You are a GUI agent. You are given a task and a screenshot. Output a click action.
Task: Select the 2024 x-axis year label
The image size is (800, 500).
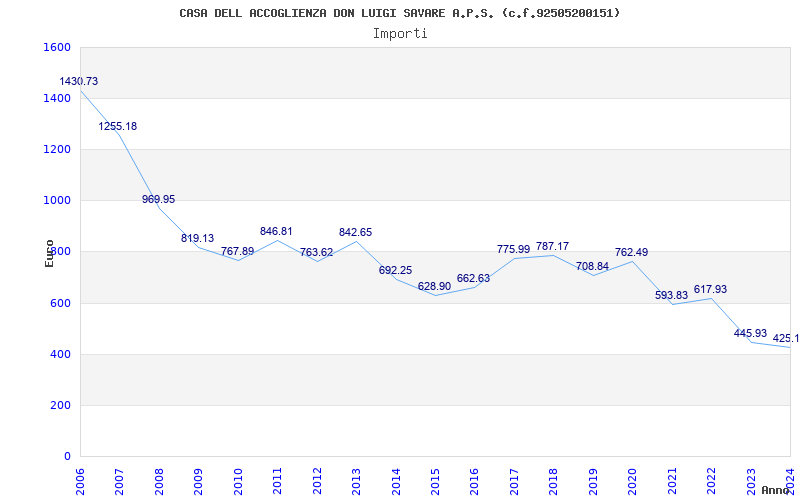(x=790, y=482)
